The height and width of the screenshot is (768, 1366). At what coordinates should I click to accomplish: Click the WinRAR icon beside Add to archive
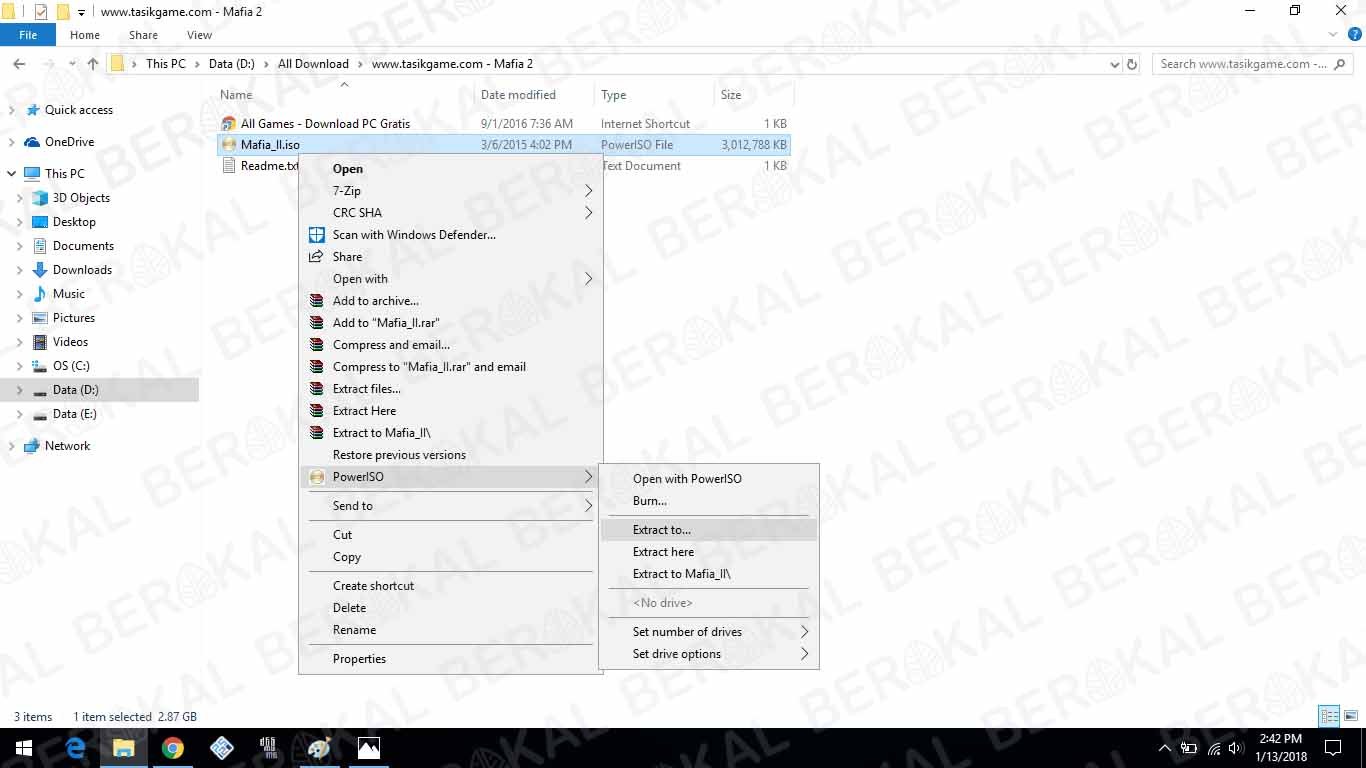point(316,301)
